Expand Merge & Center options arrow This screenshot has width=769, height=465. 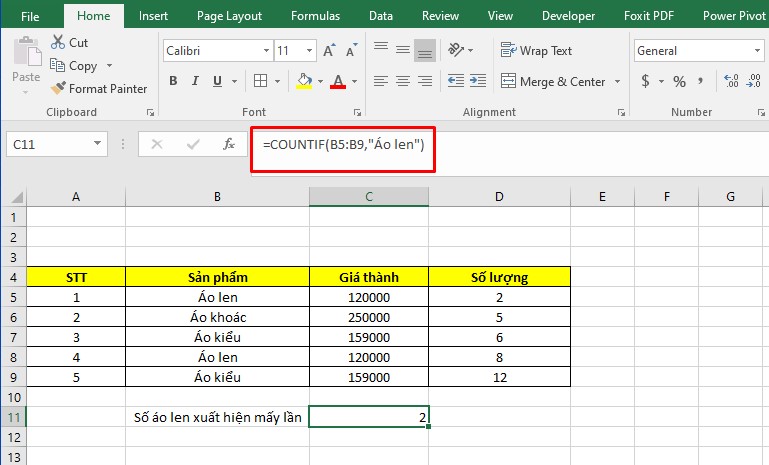(617, 81)
